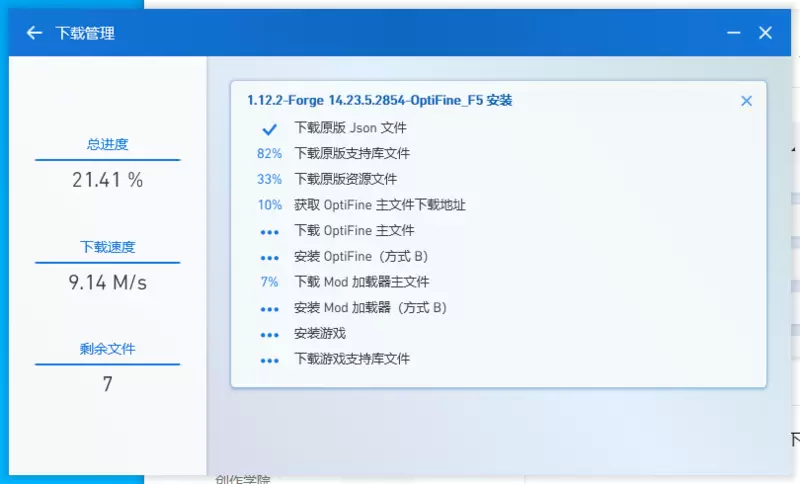Click the task title 1.12.2-Forge 14.23.5.2854-OptiFine_F5 安装
This screenshot has width=800, height=484.
(380, 100)
